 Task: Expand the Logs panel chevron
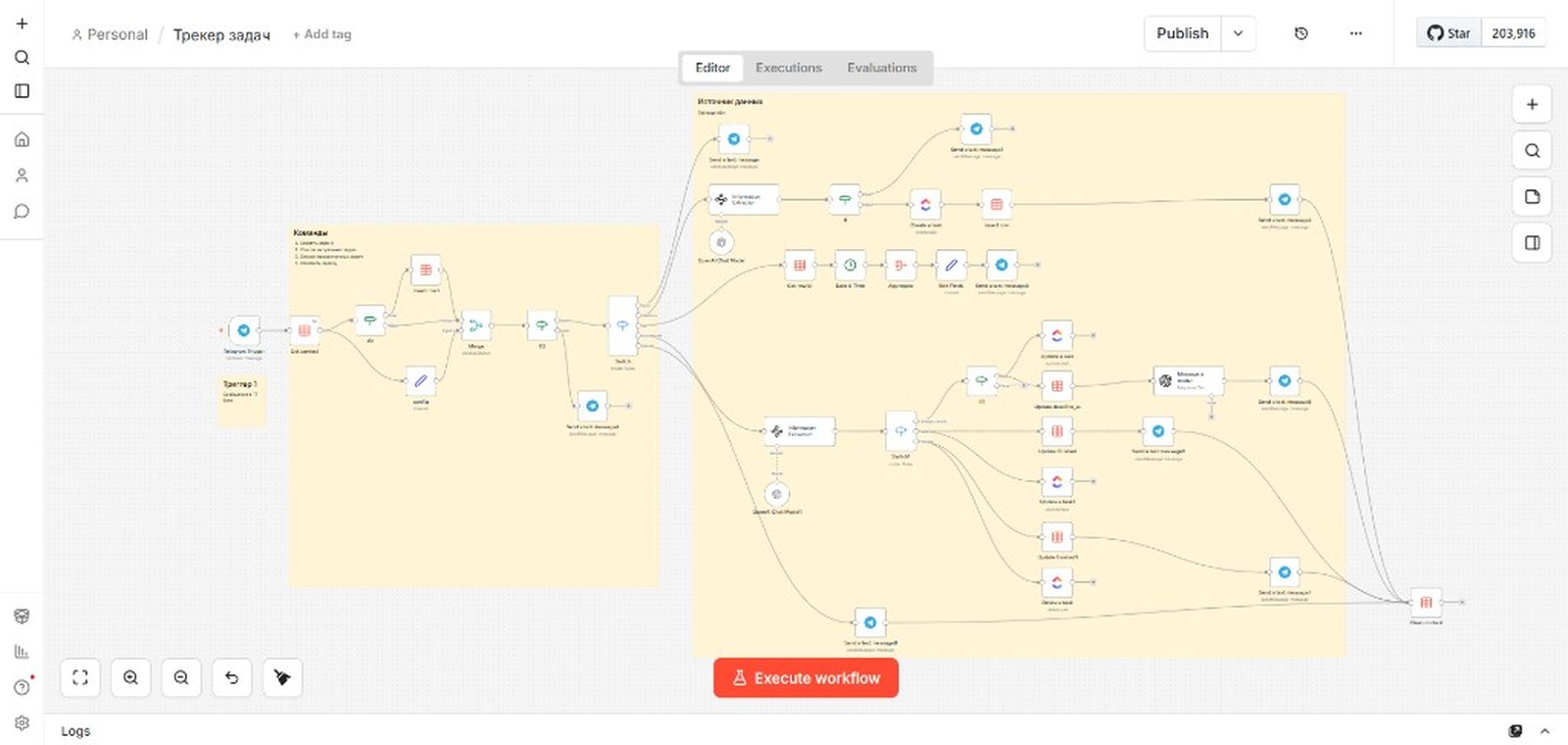(1544, 731)
